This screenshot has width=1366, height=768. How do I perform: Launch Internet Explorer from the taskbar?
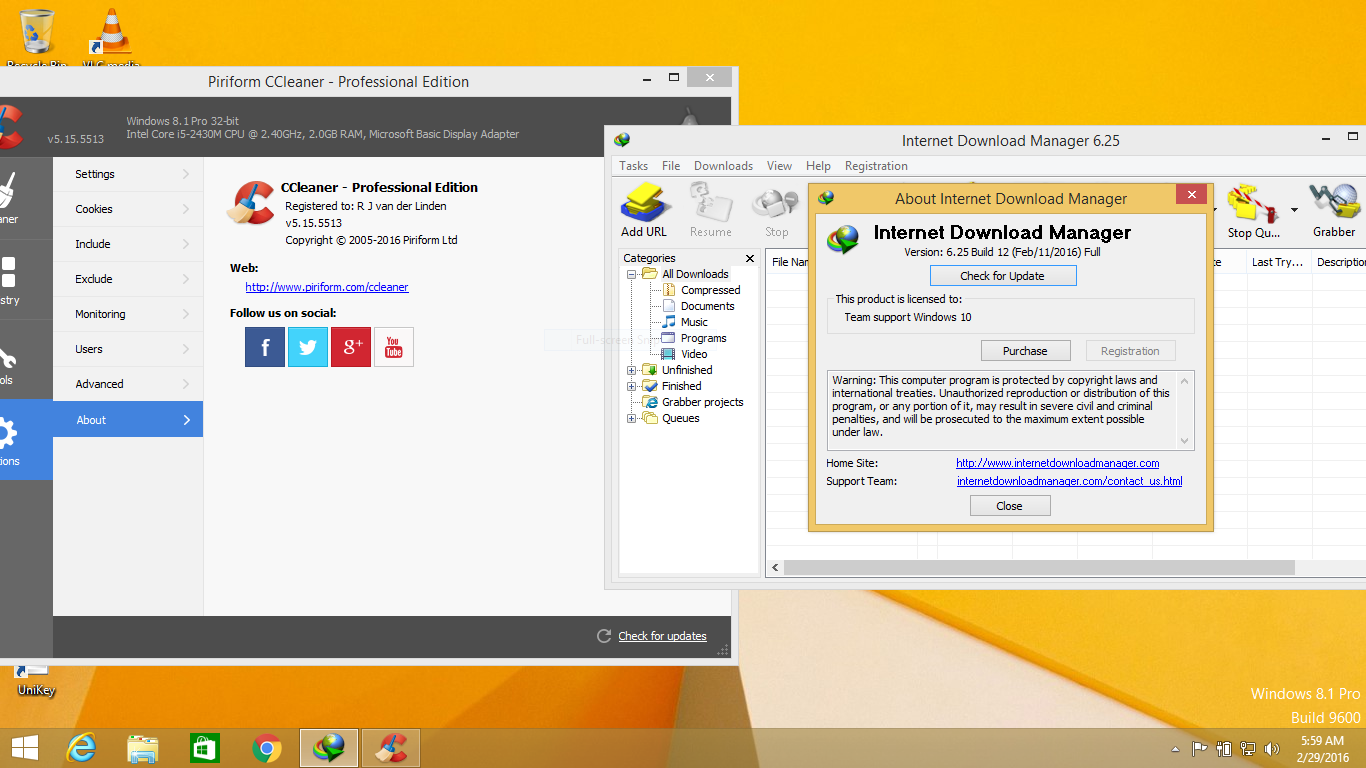click(x=81, y=748)
